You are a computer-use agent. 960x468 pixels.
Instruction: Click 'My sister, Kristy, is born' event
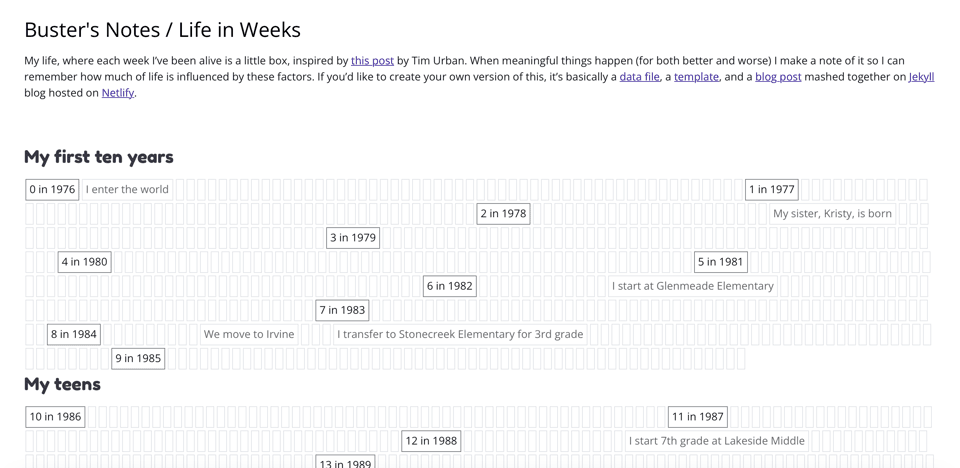point(832,213)
